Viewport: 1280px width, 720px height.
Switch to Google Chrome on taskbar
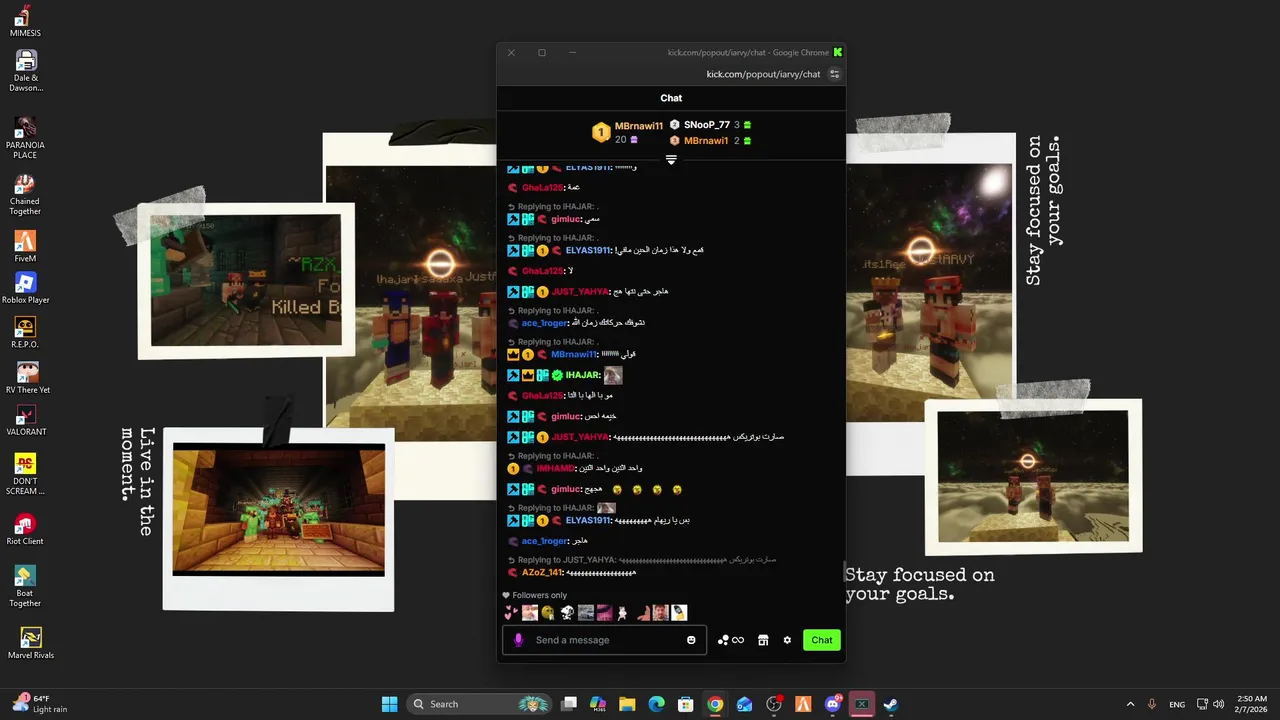point(715,704)
